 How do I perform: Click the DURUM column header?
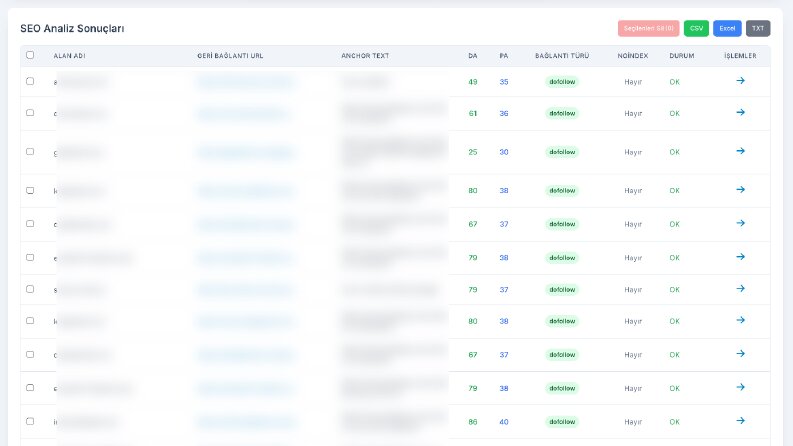(682, 56)
